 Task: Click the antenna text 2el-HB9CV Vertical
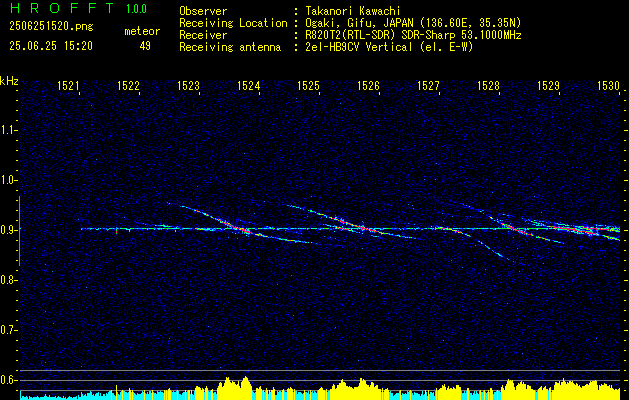point(359,47)
